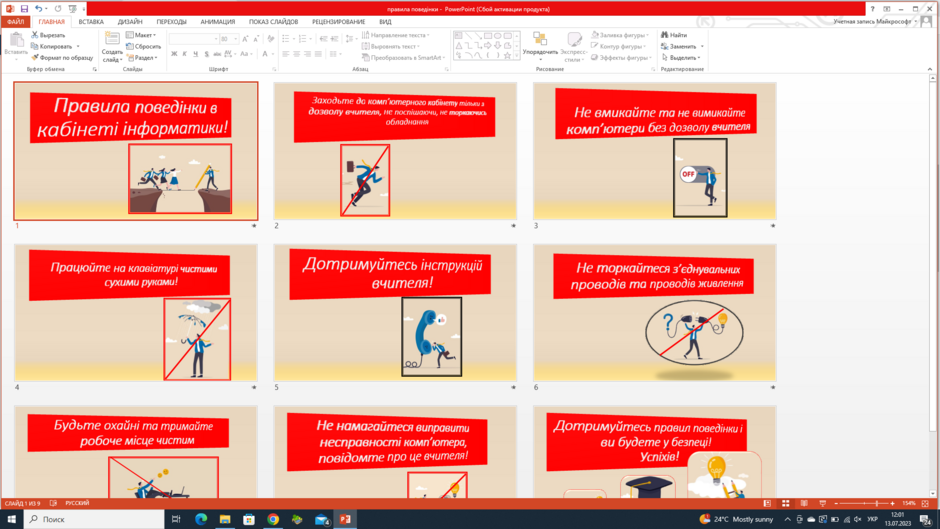Click the Microsoft account (Учетная запись Майкрософт) label
940x529 pixels.
(x=872, y=22)
